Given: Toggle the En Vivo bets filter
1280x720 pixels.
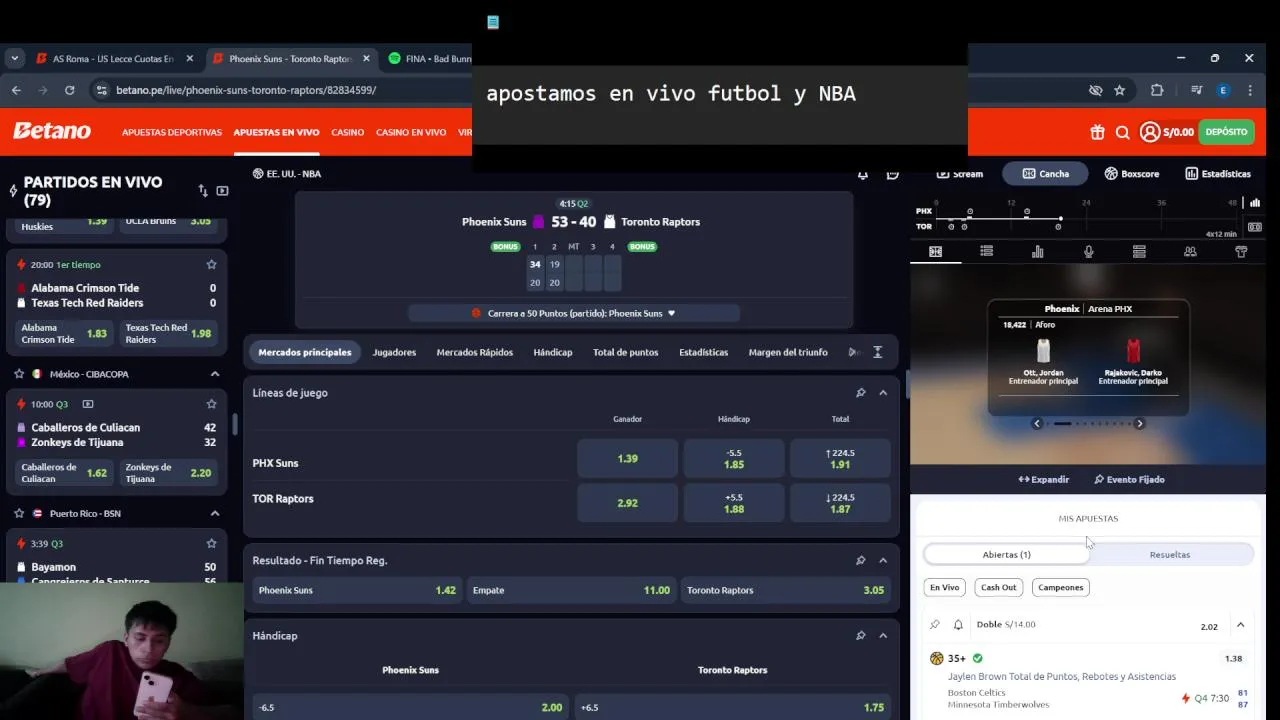Looking at the screenshot, I should [944, 588].
